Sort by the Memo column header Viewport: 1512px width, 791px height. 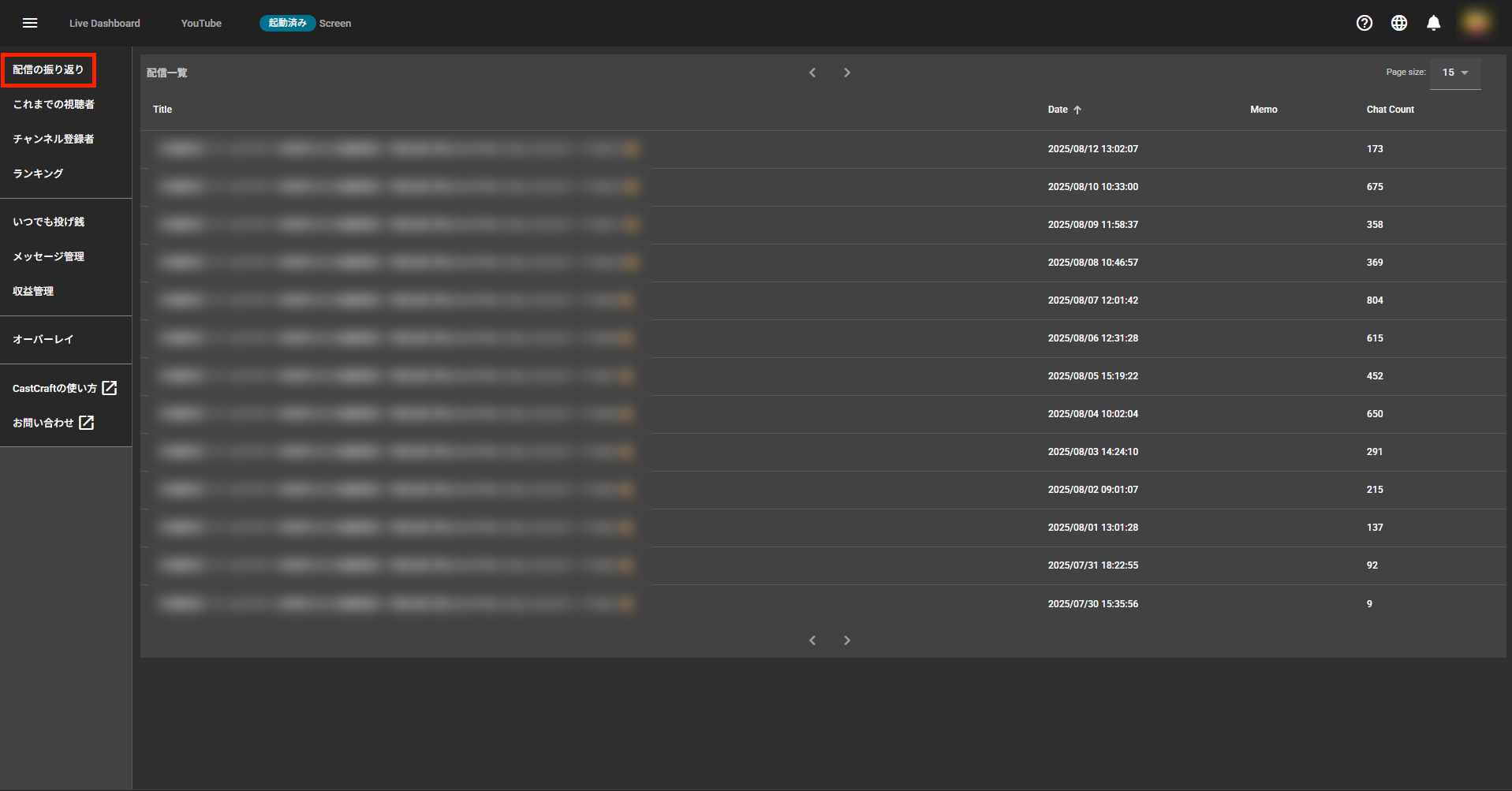tap(1264, 110)
